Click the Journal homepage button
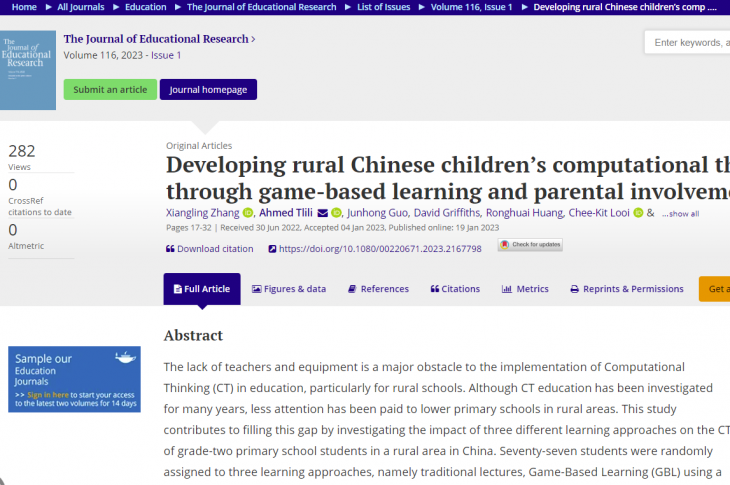Image resolution: width=730 pixels, height=485 pixels. 208,89
